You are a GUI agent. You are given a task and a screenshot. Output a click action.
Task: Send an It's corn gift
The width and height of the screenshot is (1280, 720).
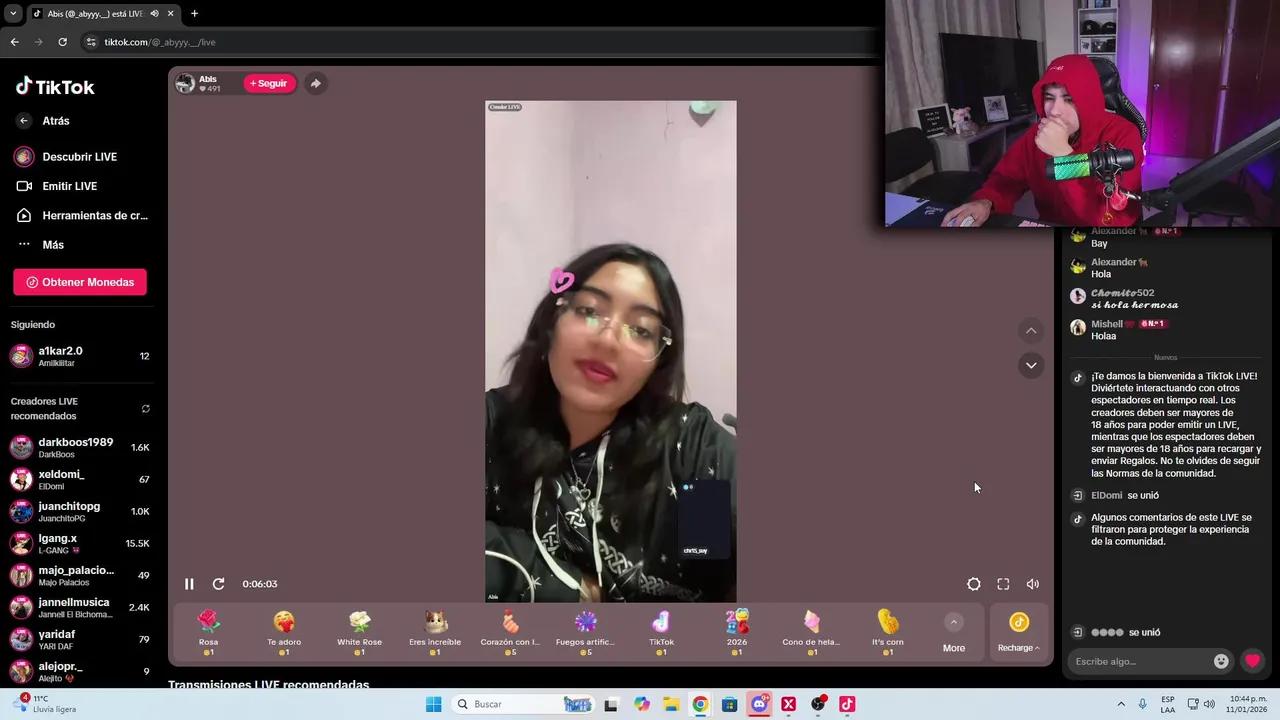tap(888, 633)
